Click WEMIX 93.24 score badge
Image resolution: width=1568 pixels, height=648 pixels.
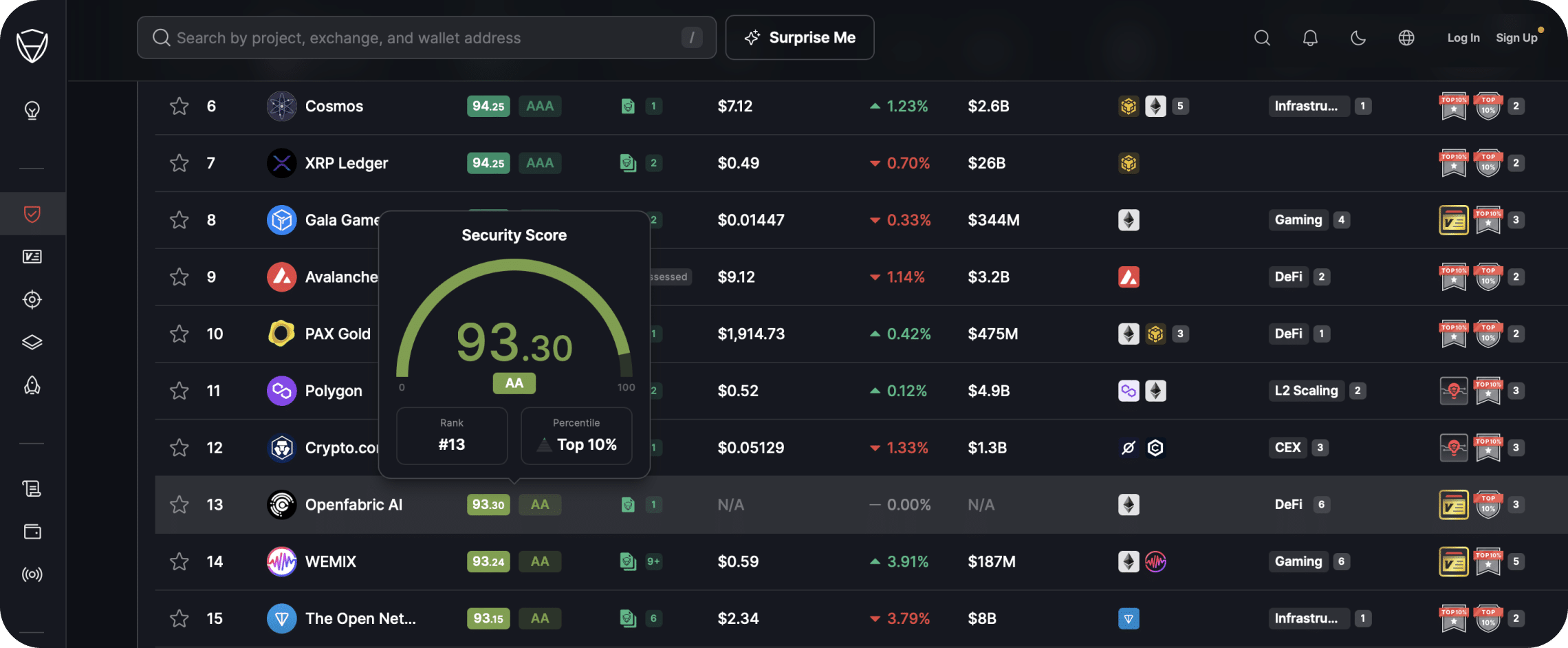pyautogui.click(x=488, y=561)
